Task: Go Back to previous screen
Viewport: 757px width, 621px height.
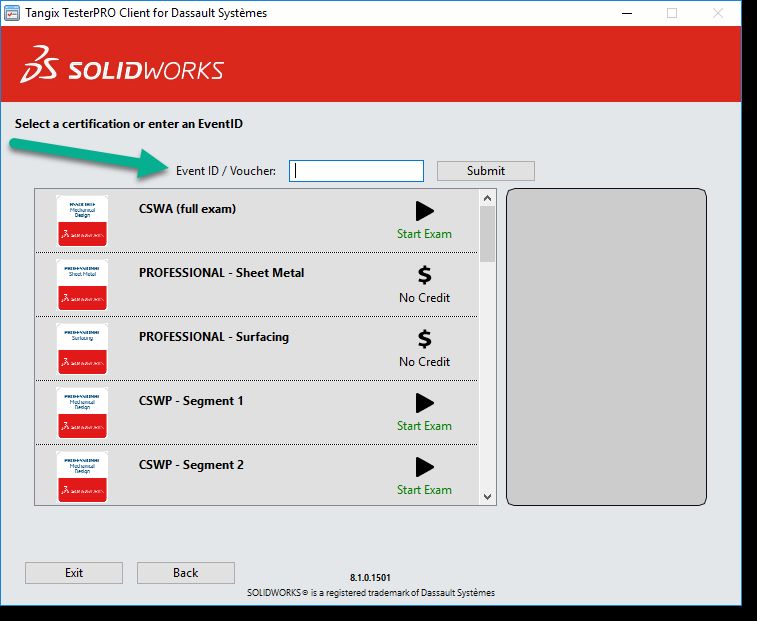Action: tap(186, 573)
